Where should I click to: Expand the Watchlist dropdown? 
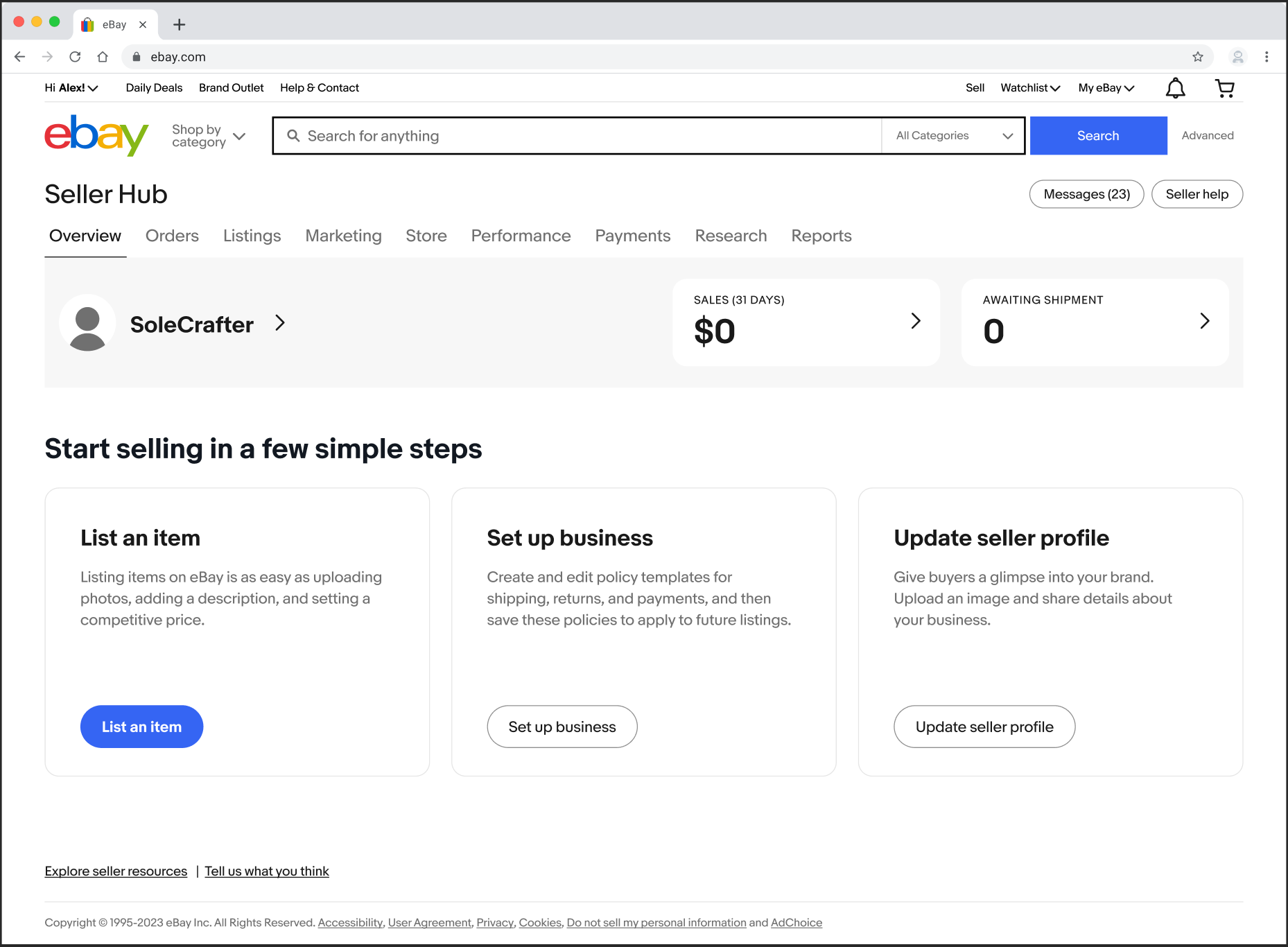pyautogui.click(x=1030, y=88)
